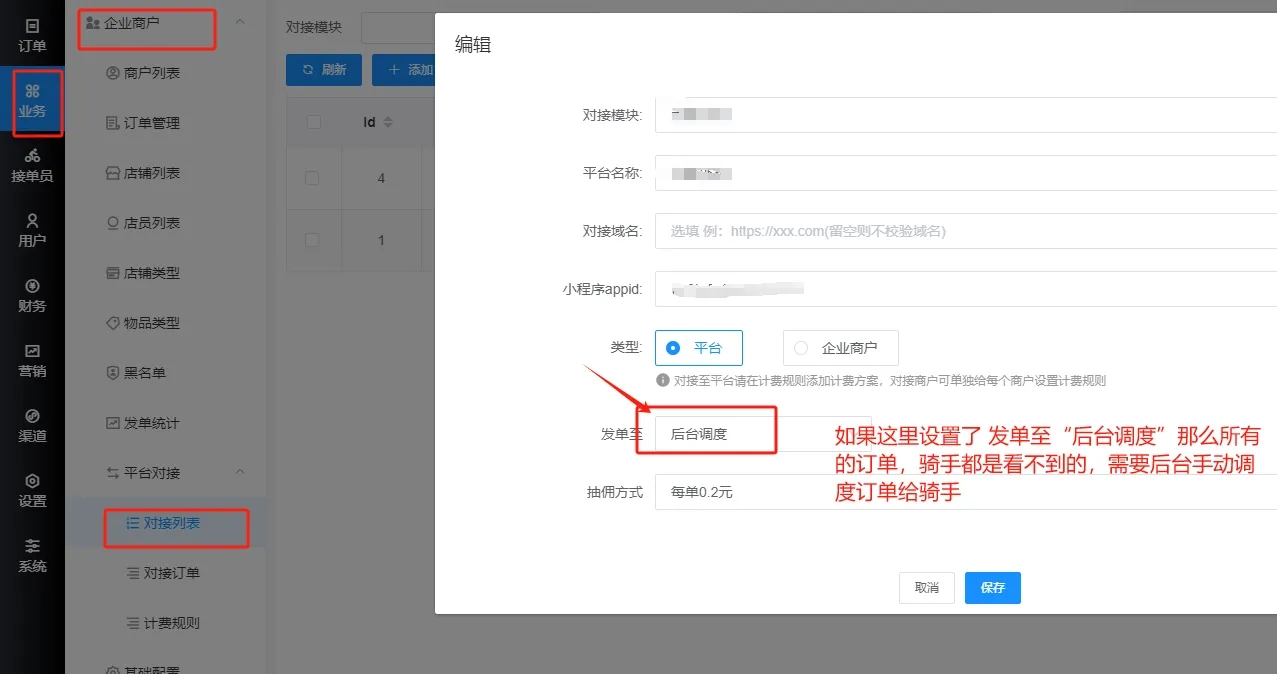Image resolution: width=1277 pixels, height=674 pixels.
Task: Open the 设置 settings icon
Action: tap(32, 490)
